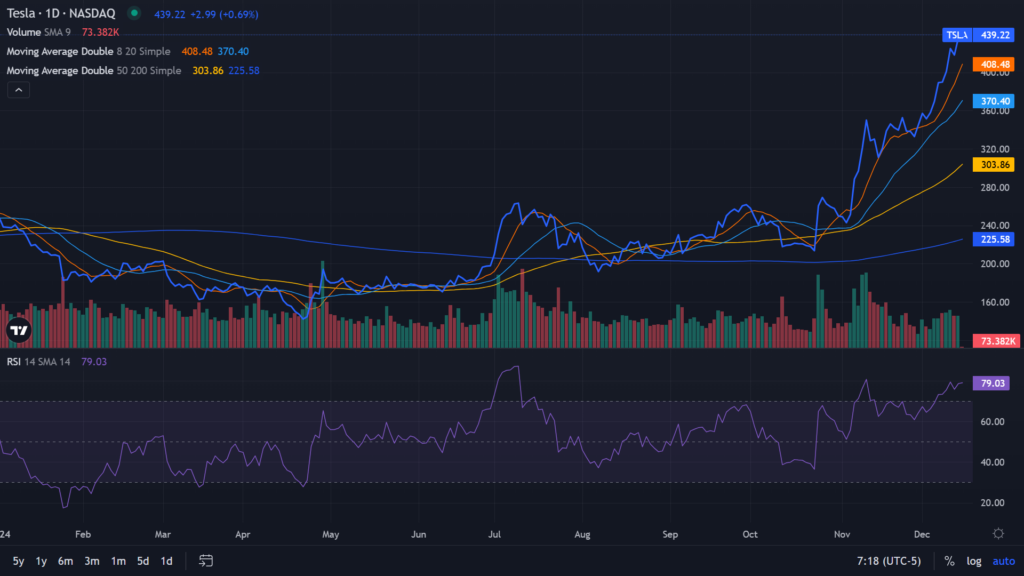Collapse the indicator legend chevron
The width and height of the screenshot is (1024, 576).
pos(19,90)
